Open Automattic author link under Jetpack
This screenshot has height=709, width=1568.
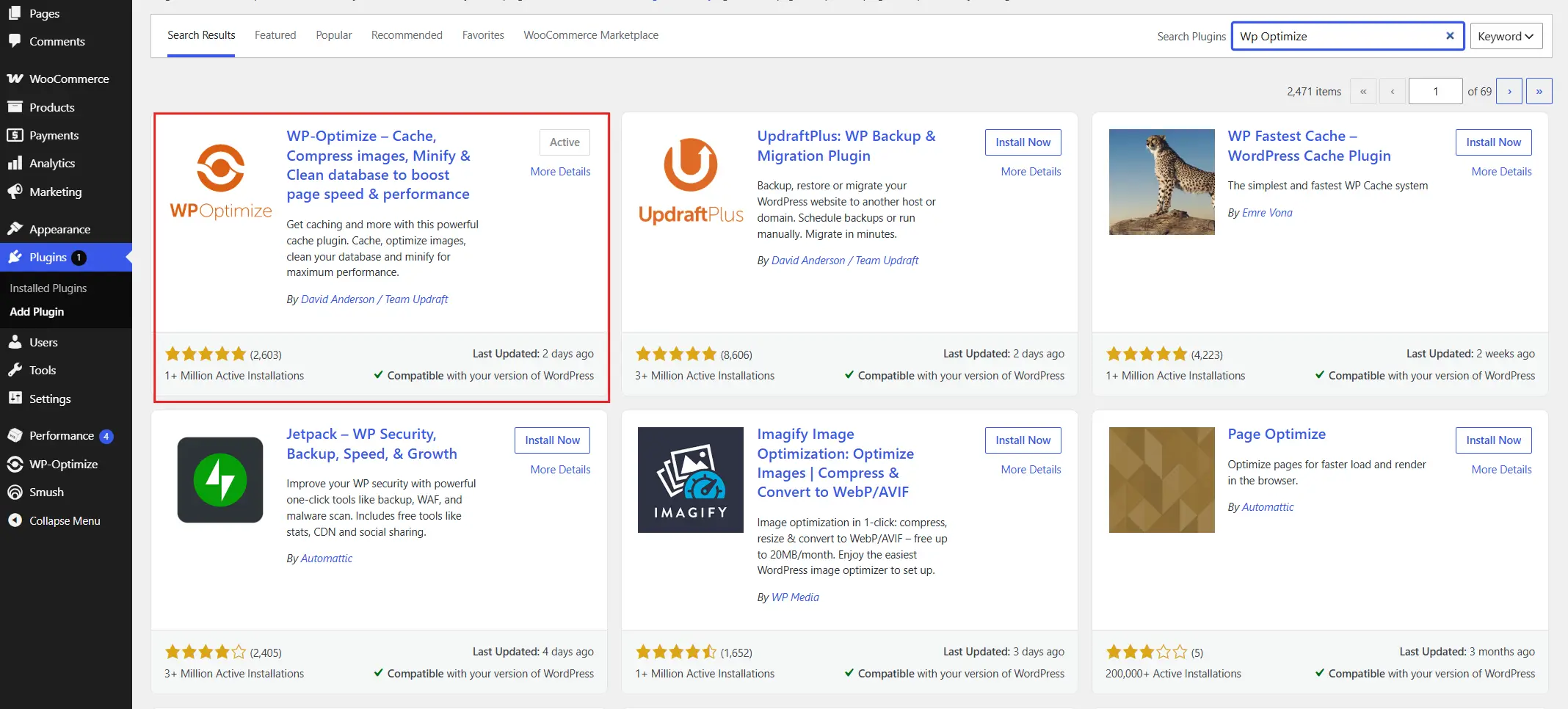(x=327, y=559)
